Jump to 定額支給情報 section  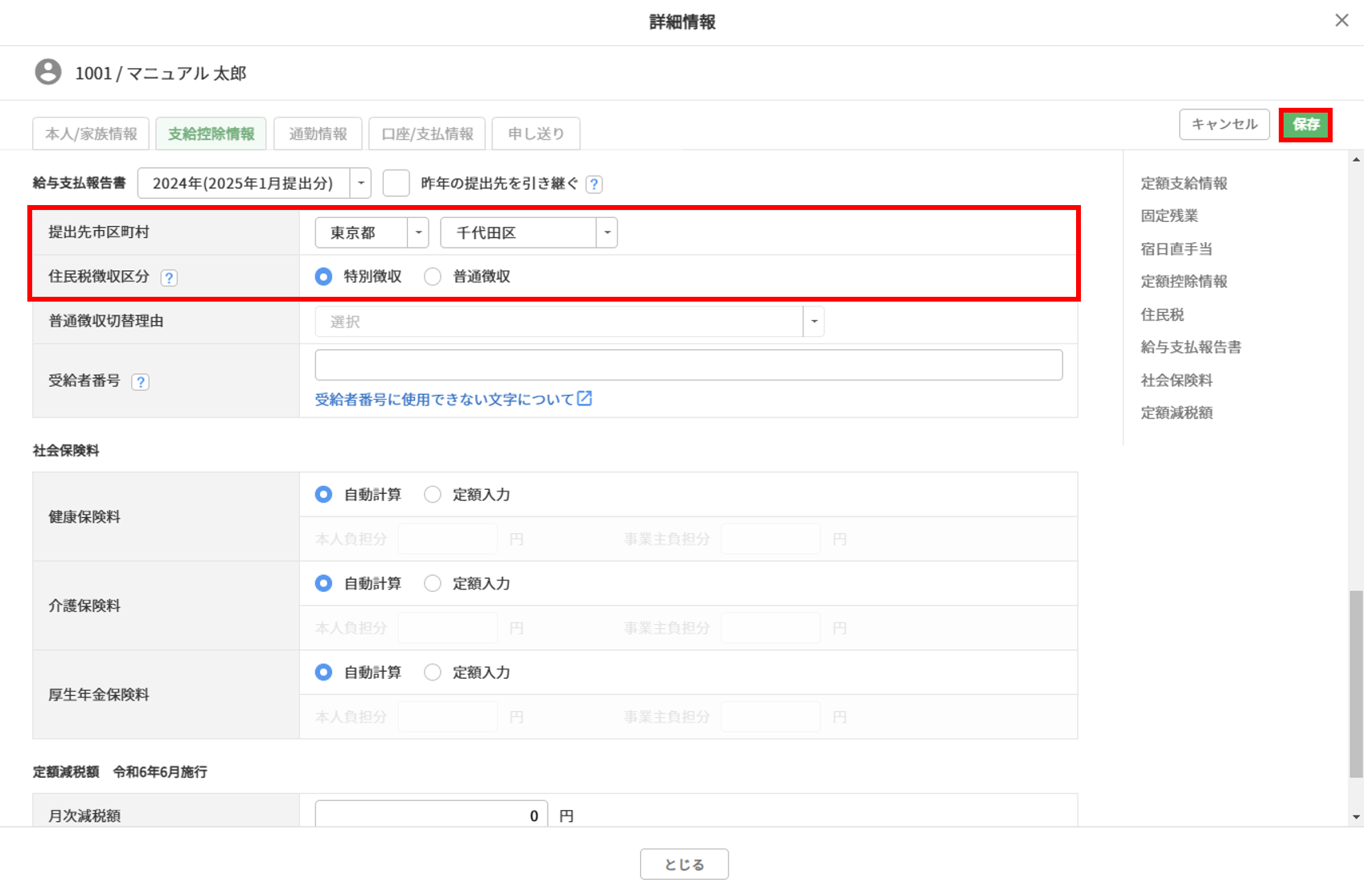click(x=1184, y=183)
